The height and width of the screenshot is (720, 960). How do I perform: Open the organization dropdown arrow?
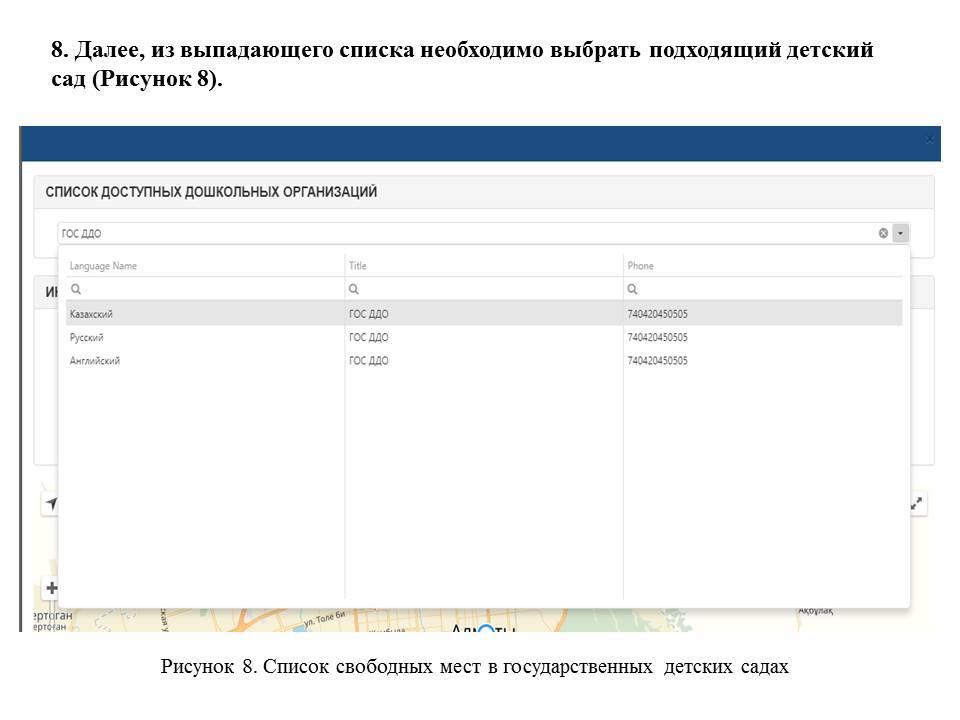pos(900,233)
